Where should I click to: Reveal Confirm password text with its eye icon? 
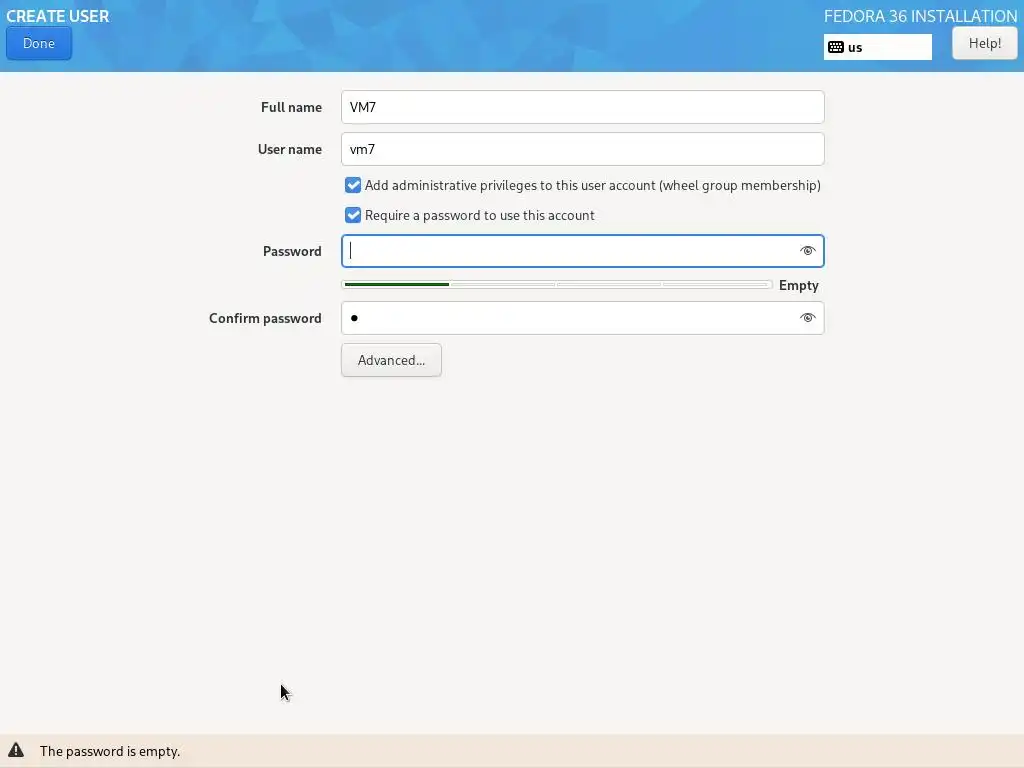tap(807, 318)
